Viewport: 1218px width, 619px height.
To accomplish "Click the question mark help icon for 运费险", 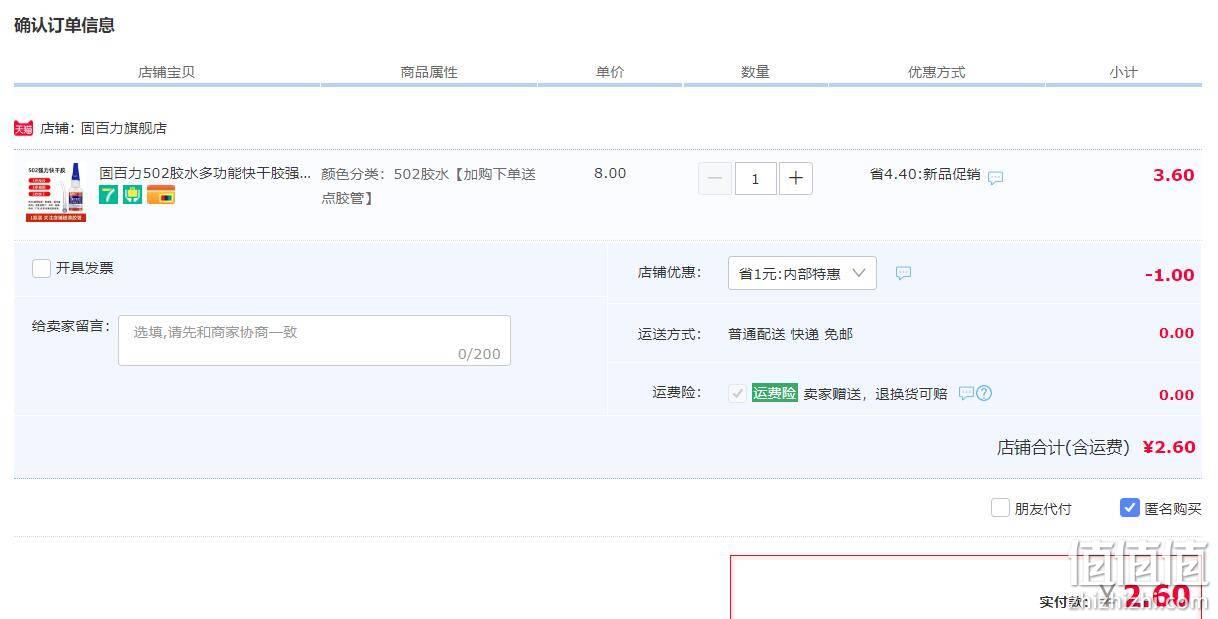I will tap(984, 393).
